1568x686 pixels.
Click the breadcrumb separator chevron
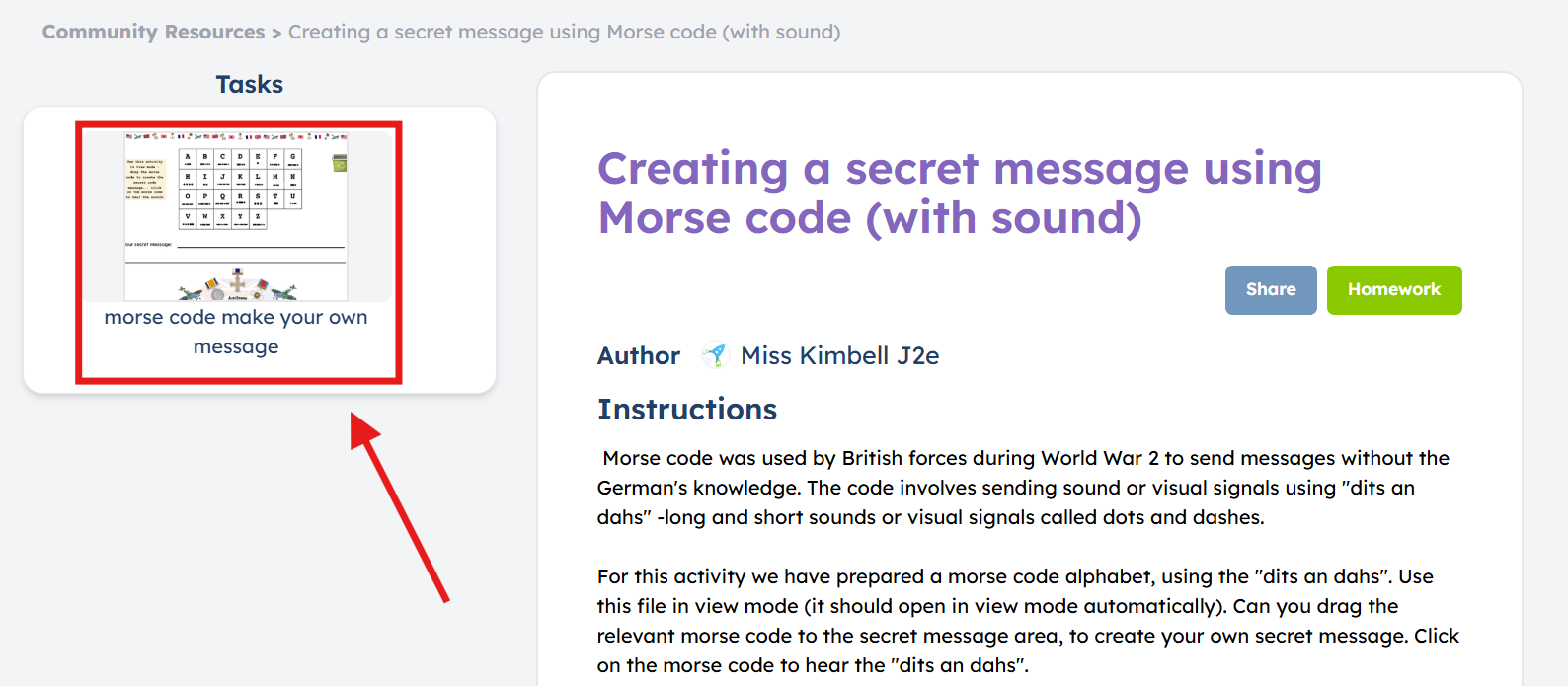(276, 33)
